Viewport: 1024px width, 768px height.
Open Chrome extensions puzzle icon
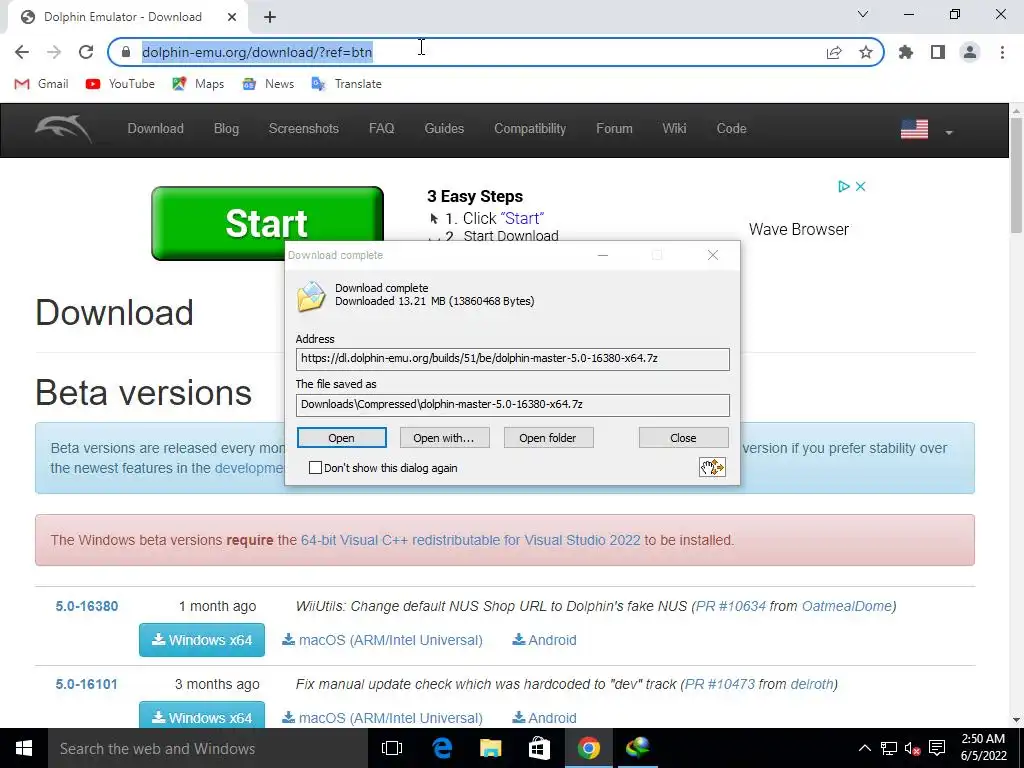[906, 52]
